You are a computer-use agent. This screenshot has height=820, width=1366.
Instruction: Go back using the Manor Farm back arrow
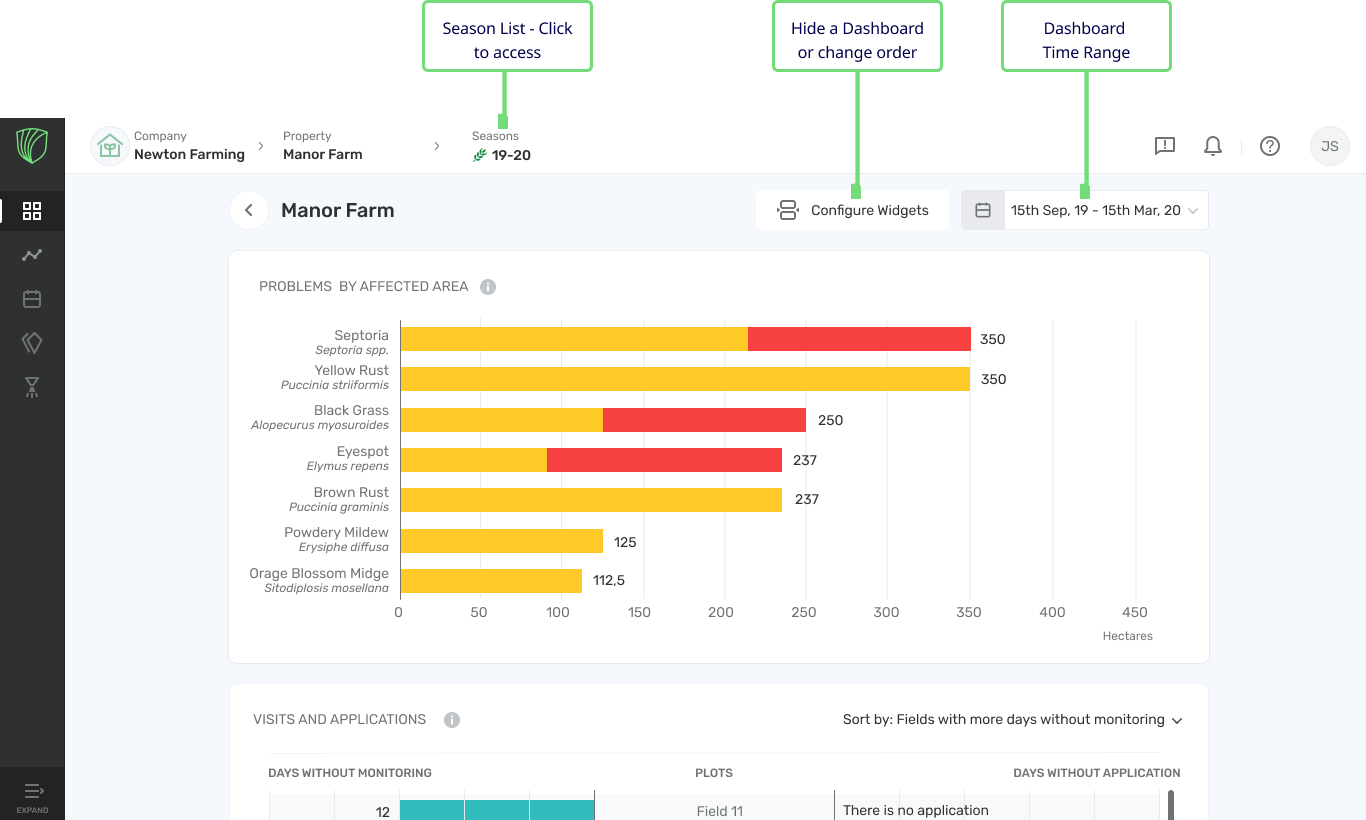pyautogui.click(x=249, y=211)
